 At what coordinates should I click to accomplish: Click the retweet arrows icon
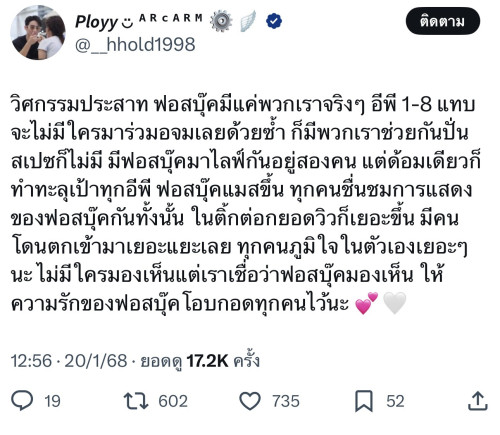tap(136, 401)
